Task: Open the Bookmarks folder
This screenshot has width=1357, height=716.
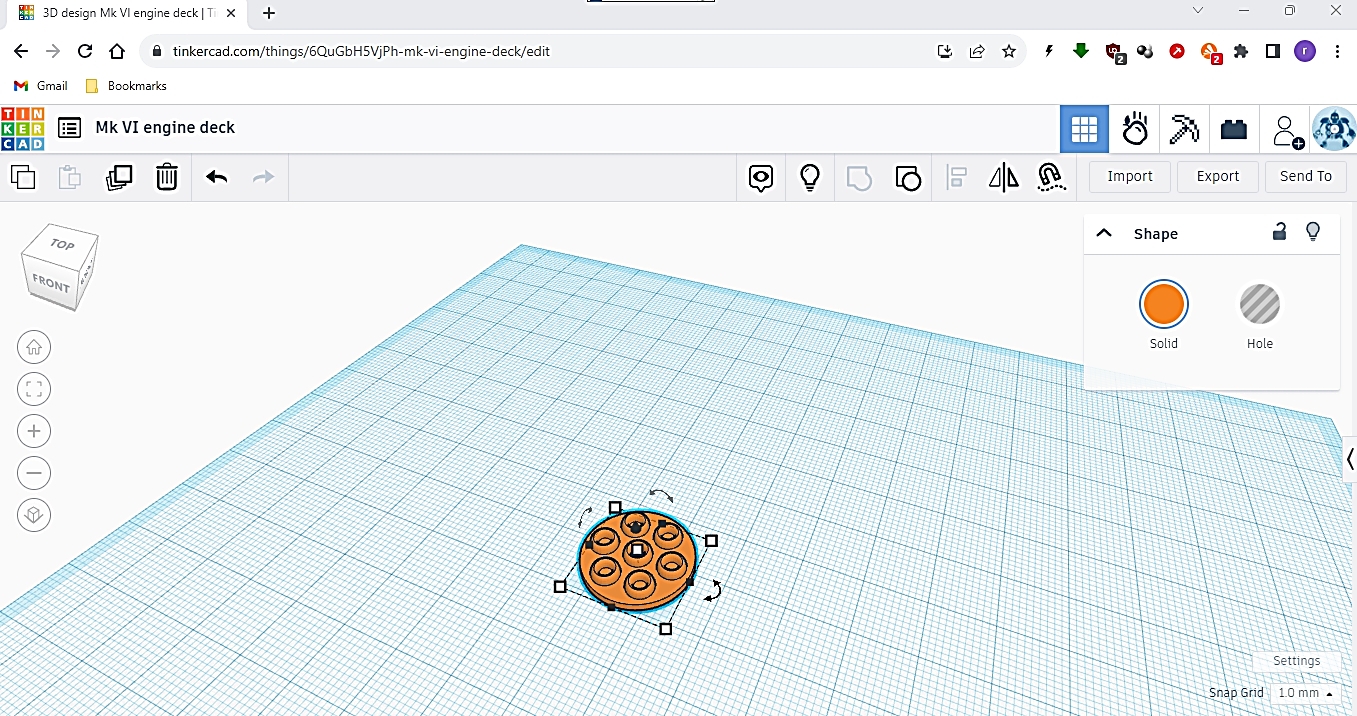Action: coord(126,86)
